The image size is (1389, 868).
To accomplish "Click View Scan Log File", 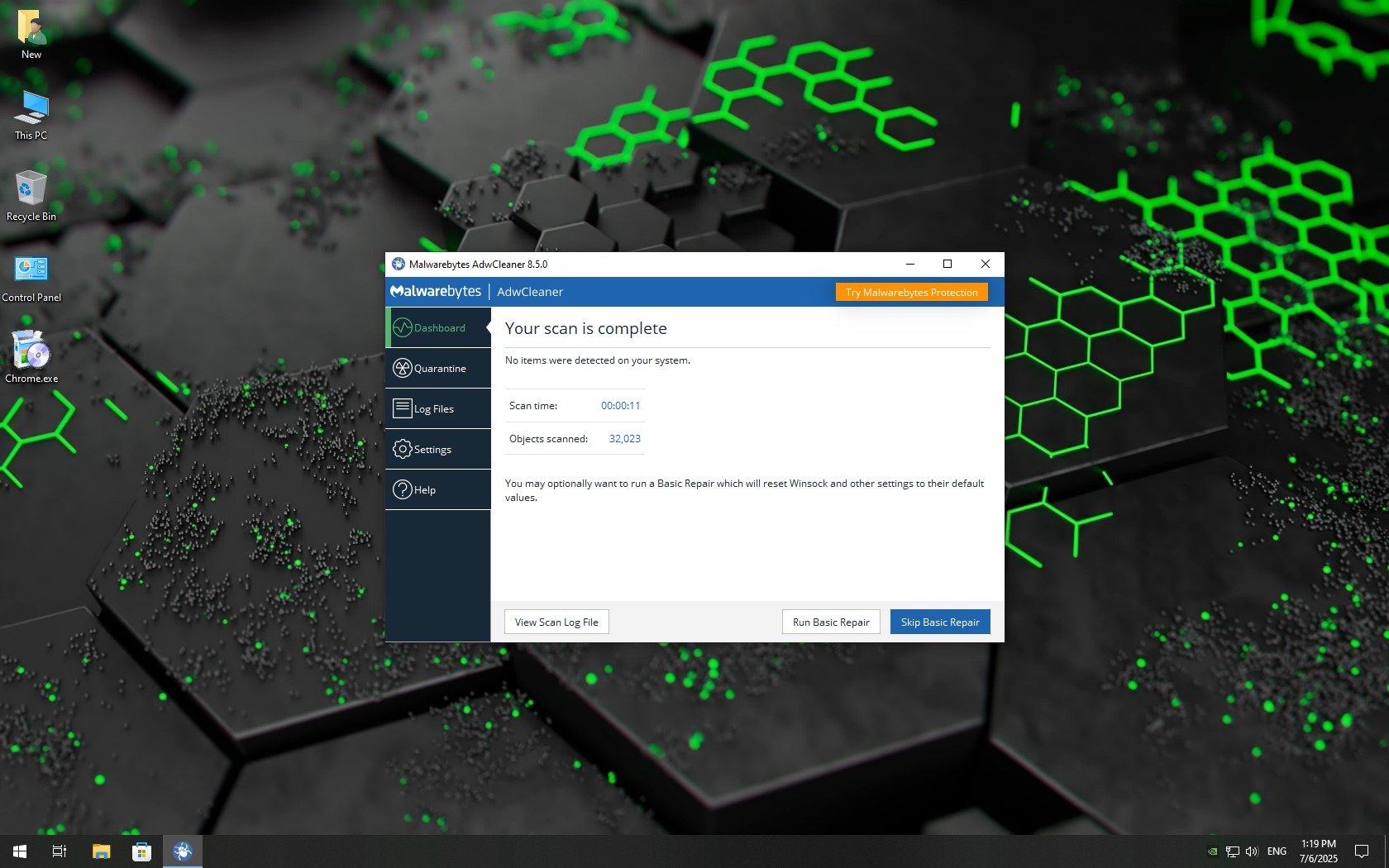I will point(556,622).
